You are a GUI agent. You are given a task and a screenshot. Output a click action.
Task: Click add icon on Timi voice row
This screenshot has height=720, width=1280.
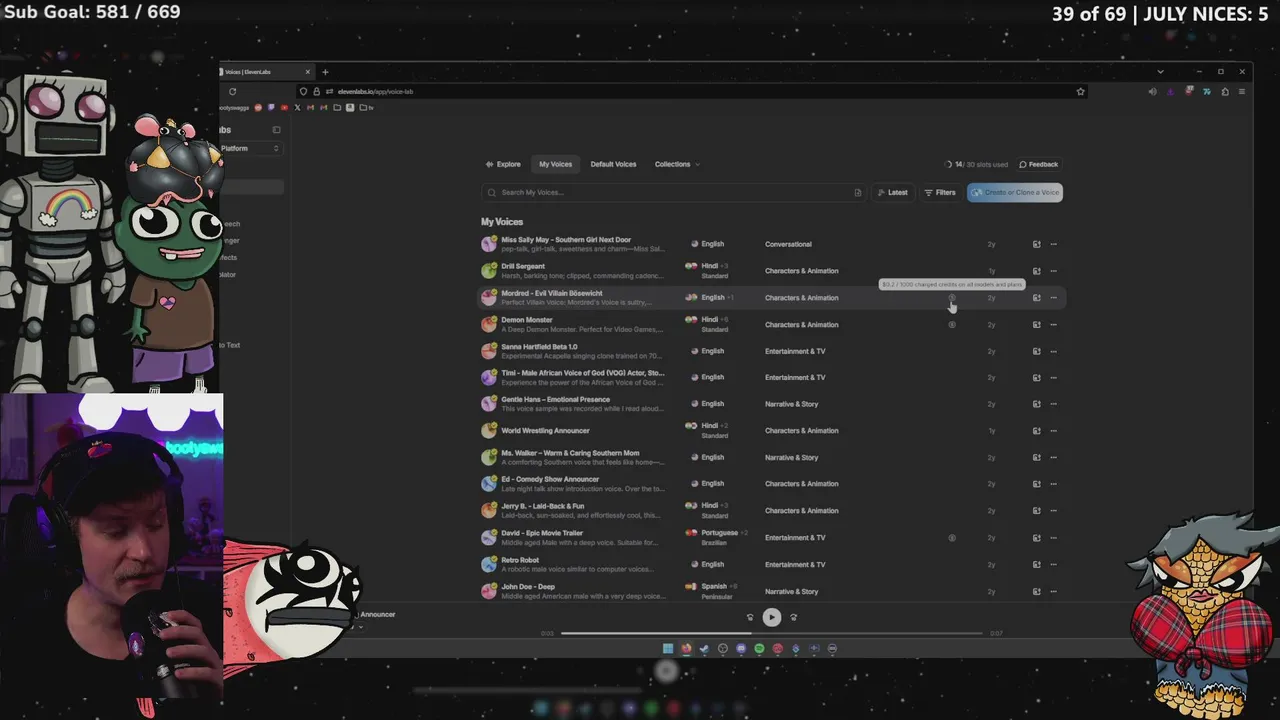1036,378
